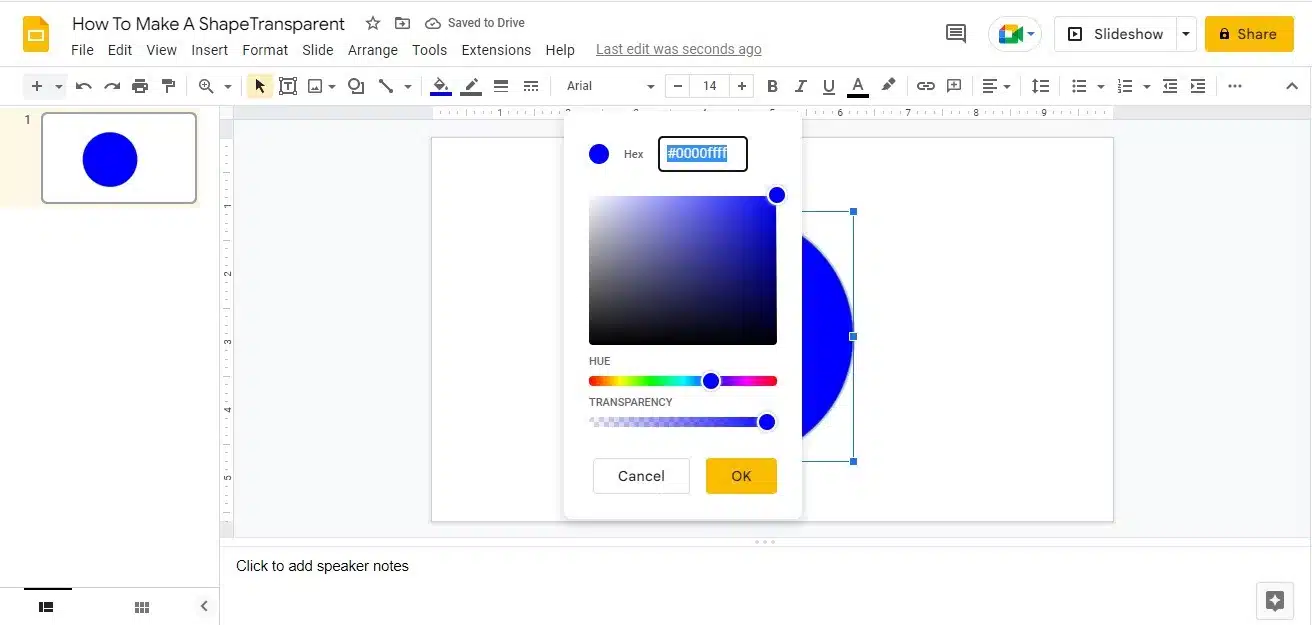Star the presentation
Viewport: 1312px width, 625px height.
pos(373,23)
